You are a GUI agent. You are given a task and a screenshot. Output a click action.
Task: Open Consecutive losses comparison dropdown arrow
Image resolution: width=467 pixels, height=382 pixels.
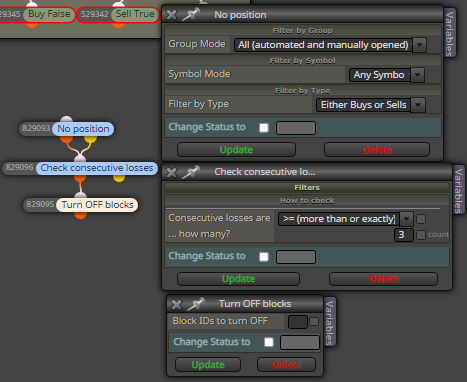(x=407, y=219)
